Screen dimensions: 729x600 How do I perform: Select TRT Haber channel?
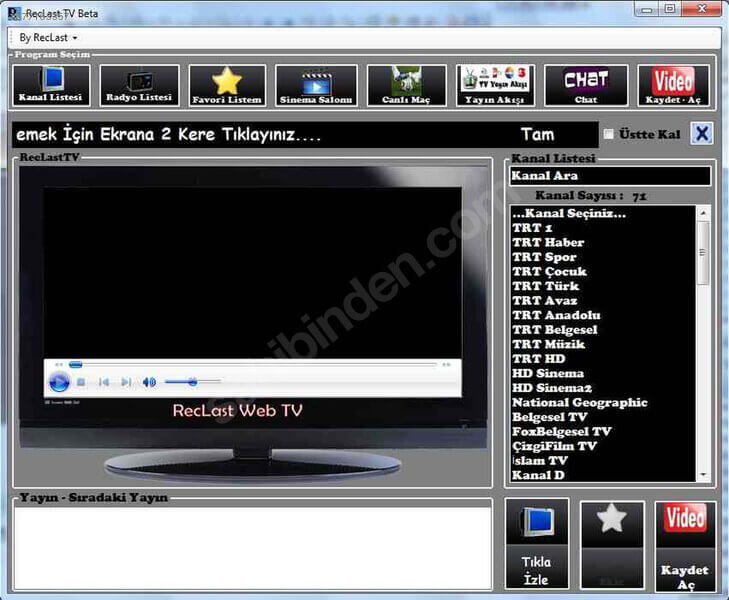[x=603, y=243]
